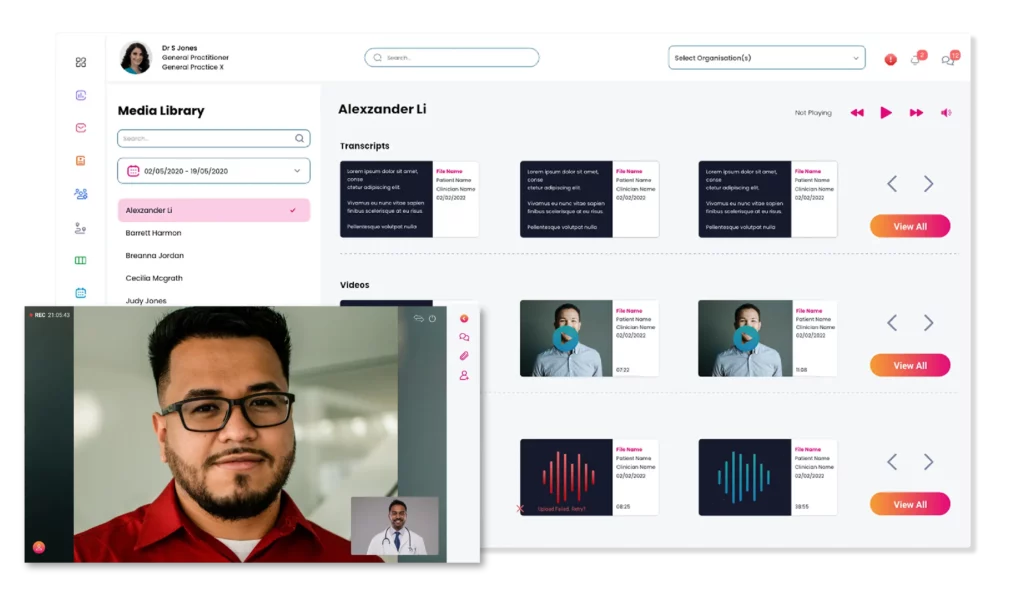1024x598 pixels.
Task: Click 'Upload Failed. Retry?' on red audio card
Action: [x=562, y=509]
